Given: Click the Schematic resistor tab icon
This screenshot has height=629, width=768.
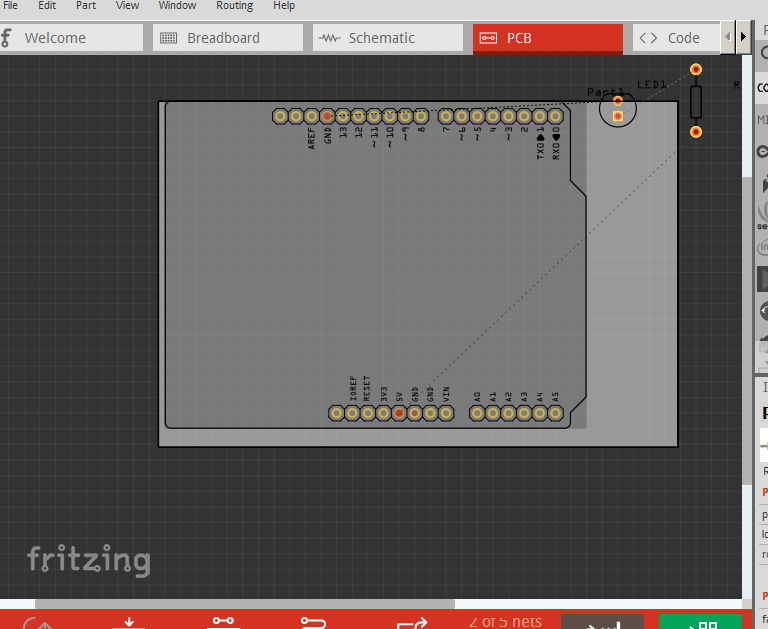Looking at the screenshot, I should tap(329, 38).
